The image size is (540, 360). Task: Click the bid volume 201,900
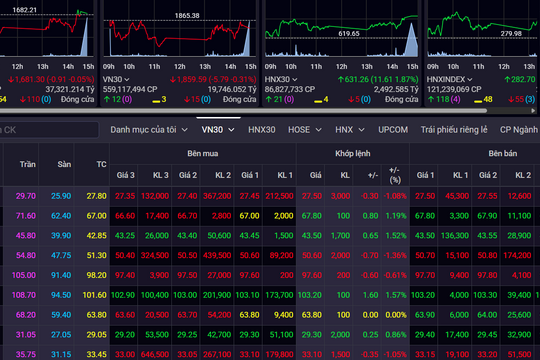coord(217,295)
